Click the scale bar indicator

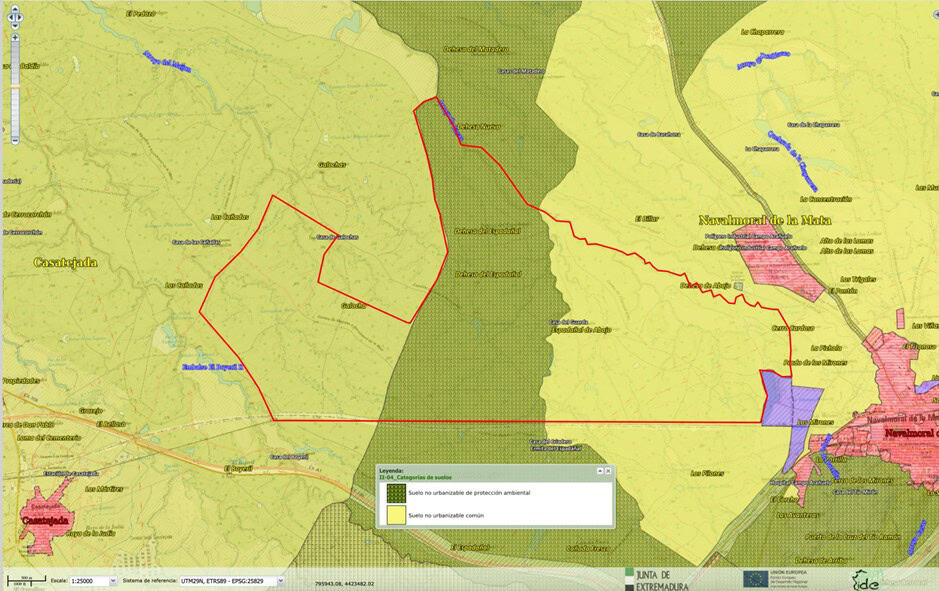[26, 580]
